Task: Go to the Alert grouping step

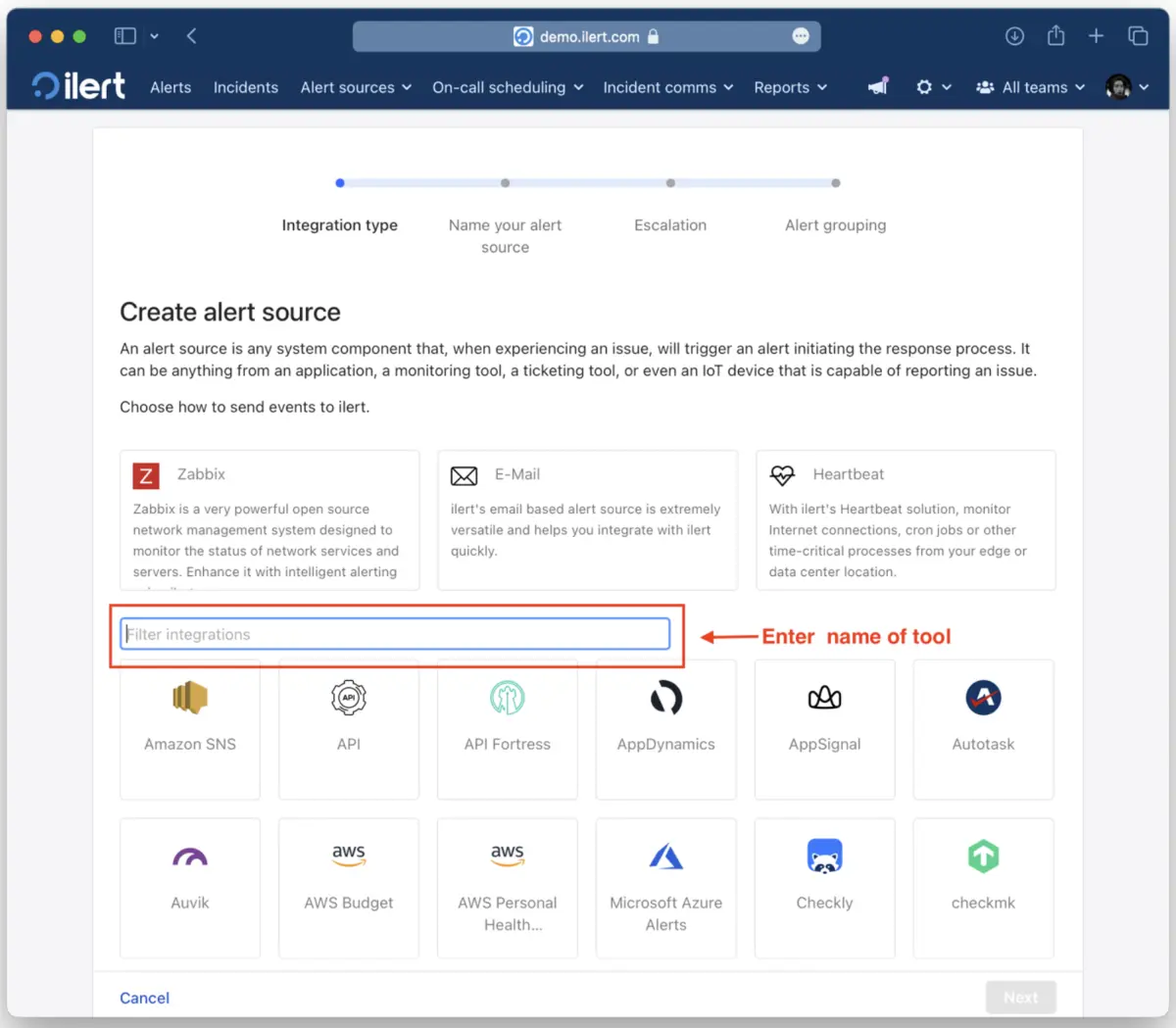Action: [836, 225]
